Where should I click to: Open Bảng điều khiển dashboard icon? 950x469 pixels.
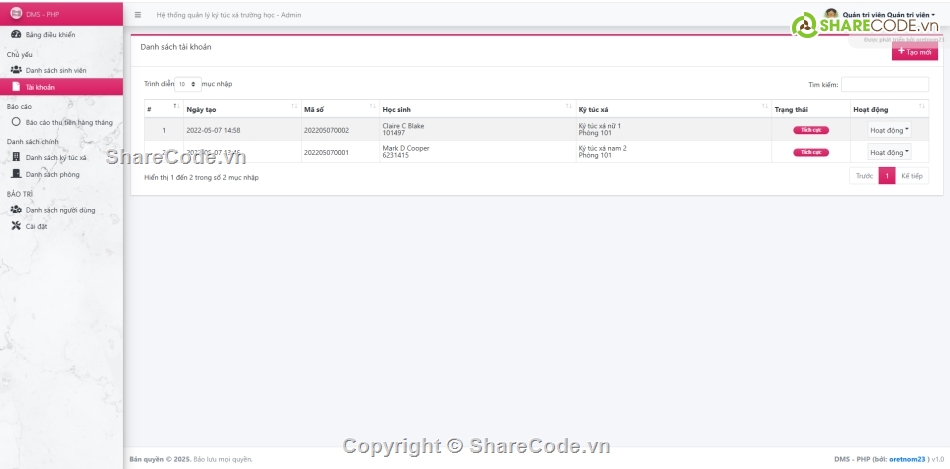point(16,34)
